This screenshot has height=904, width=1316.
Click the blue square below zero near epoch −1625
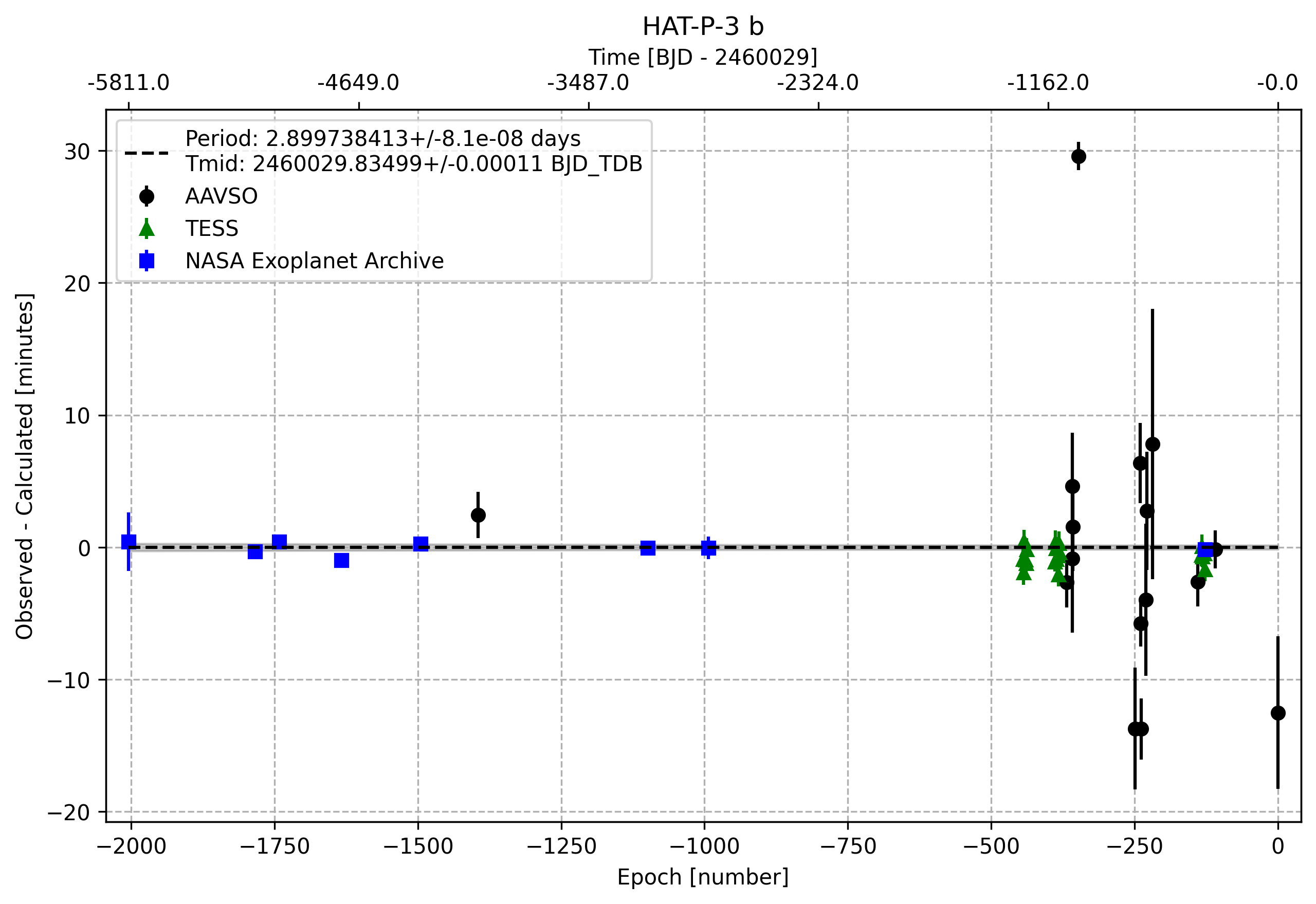tap(342, 560)
